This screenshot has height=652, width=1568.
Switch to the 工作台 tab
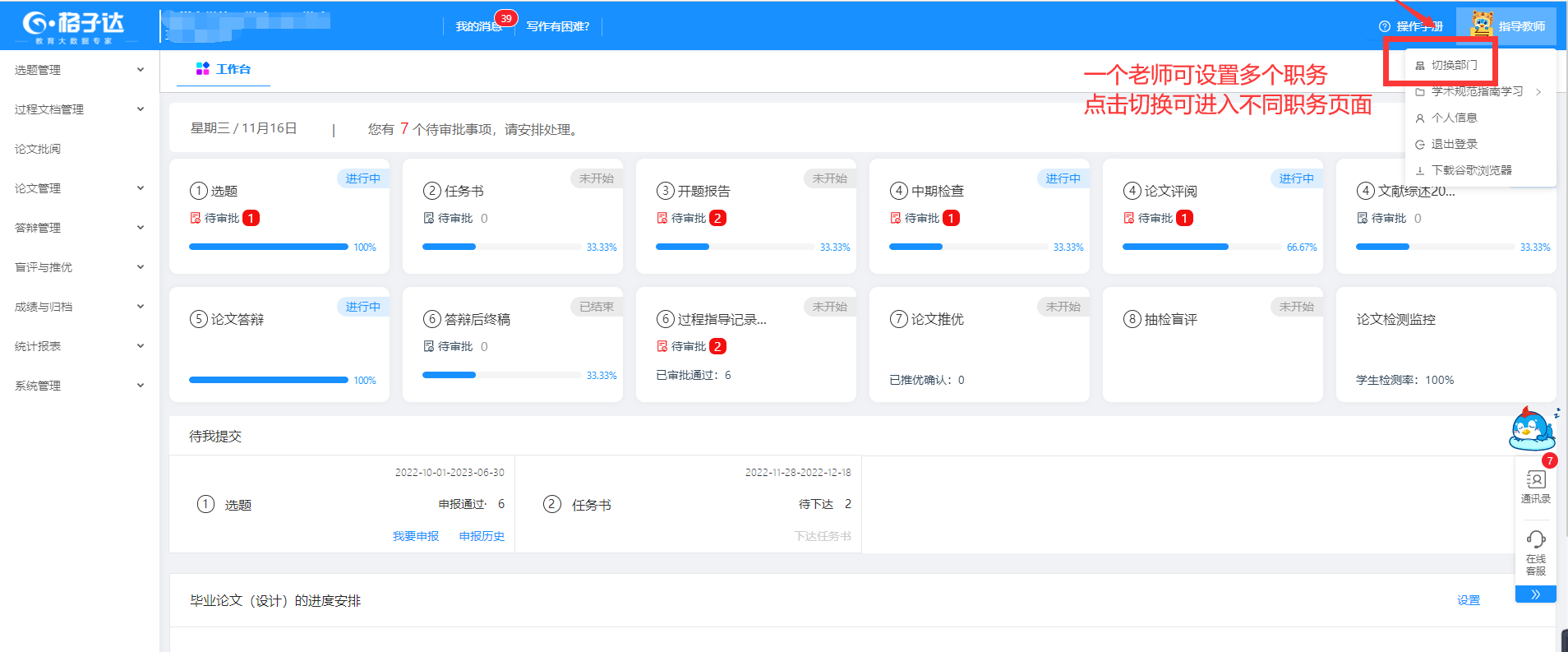point(224,69)
